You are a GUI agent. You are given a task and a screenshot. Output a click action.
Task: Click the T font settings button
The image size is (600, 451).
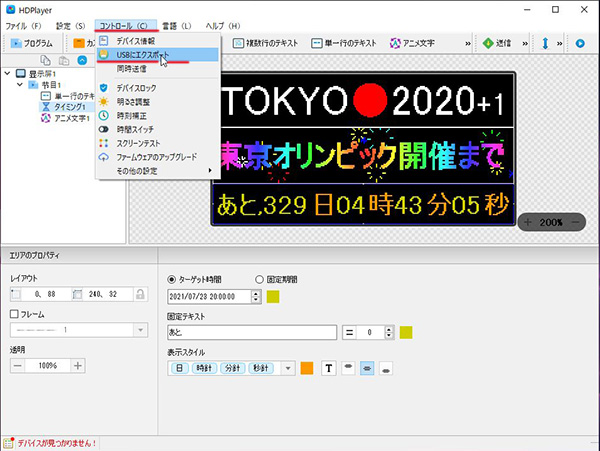[x=329, y=368]
